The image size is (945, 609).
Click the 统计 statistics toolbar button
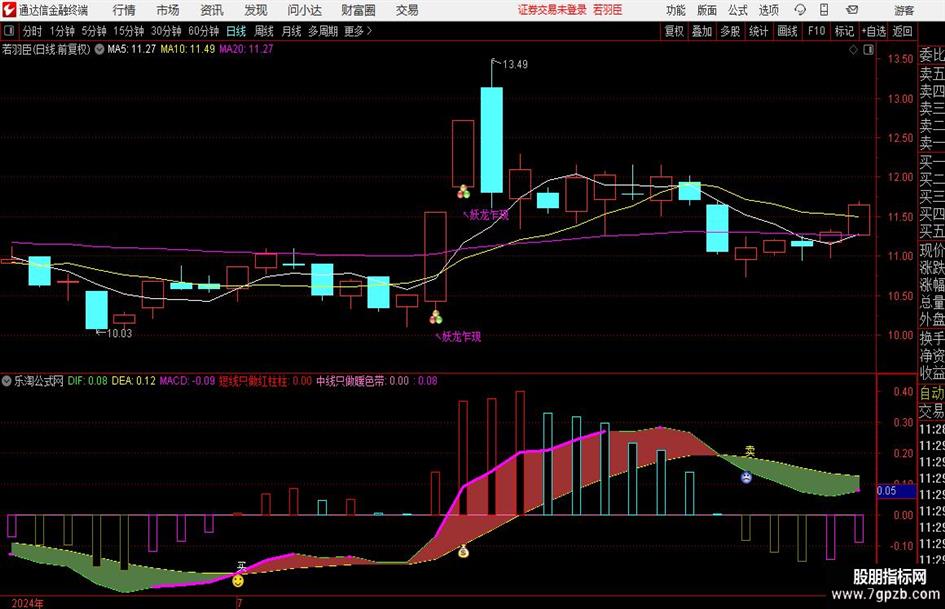759,31
